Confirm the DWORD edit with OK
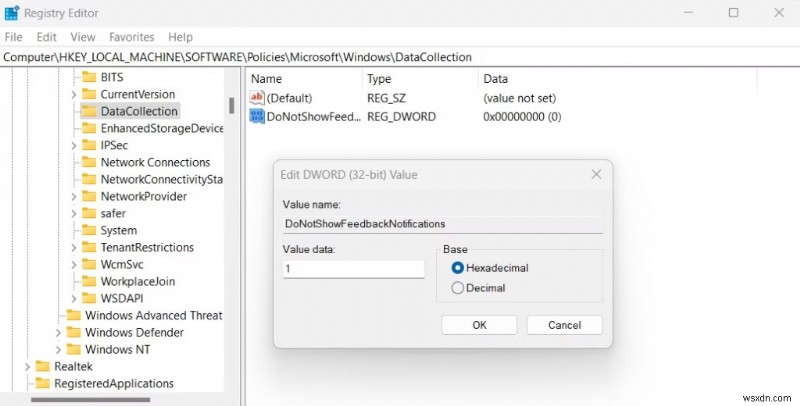This screenshot has width=800, height=406. click(479, 325)
